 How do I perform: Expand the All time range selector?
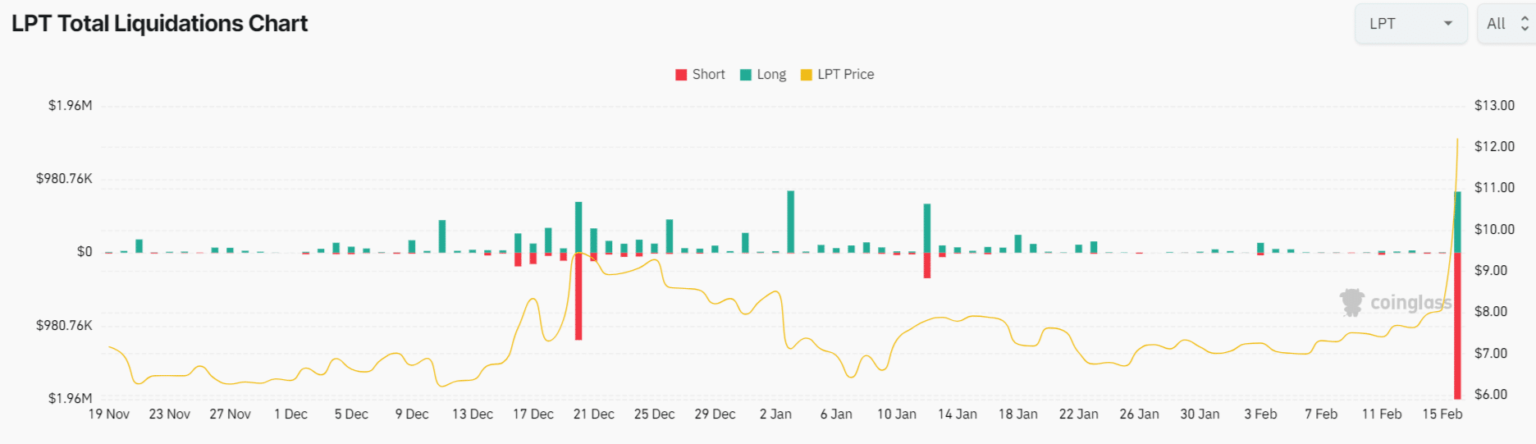pos(1505,24)
